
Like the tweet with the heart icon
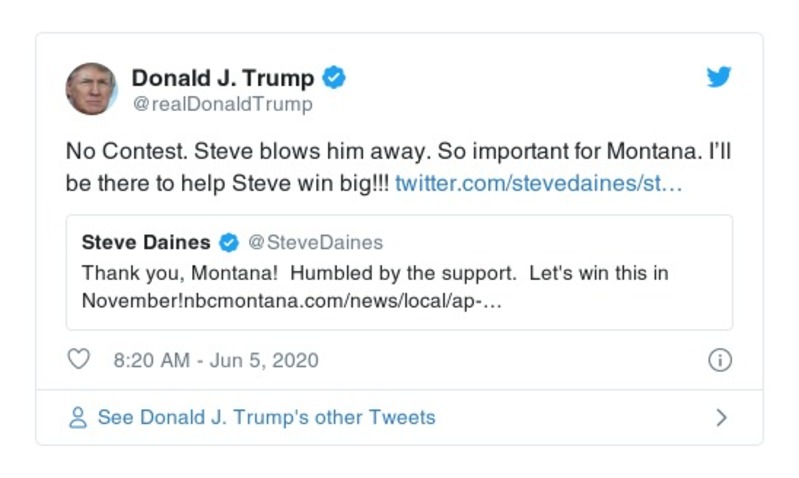(x=78, y=360)
